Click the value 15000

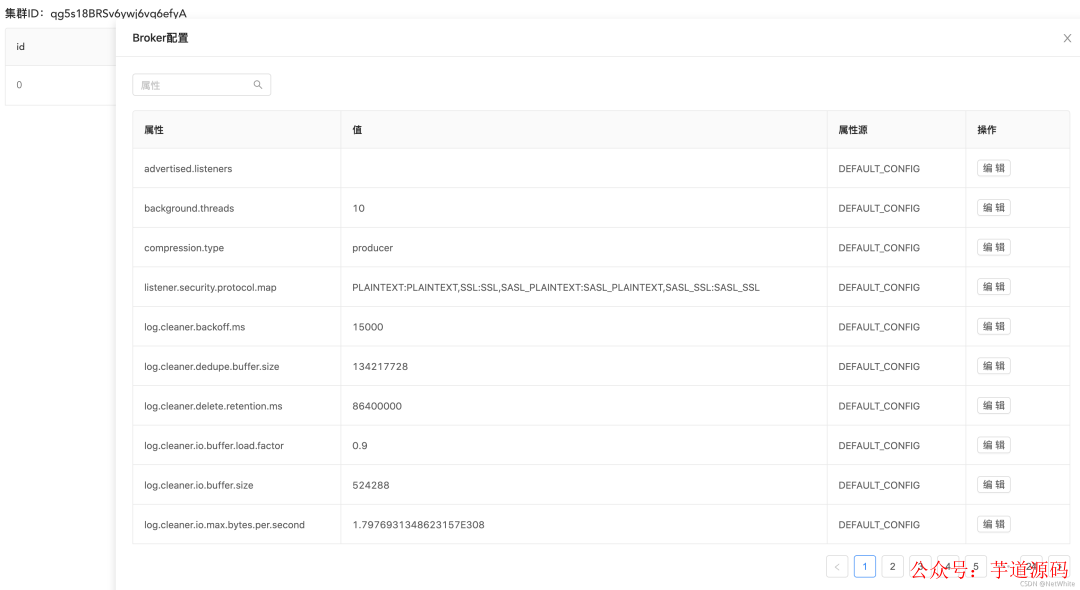pyautogui.click(x=367, y=327)
